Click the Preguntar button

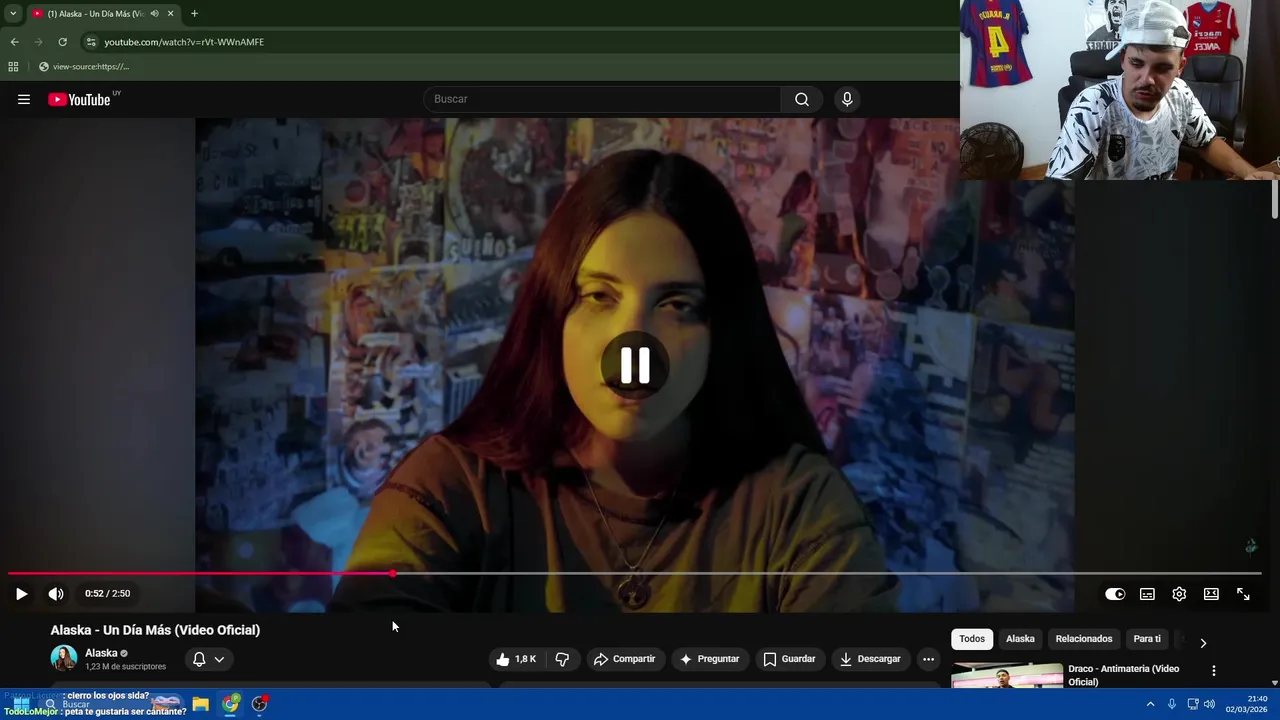(709, 659)
